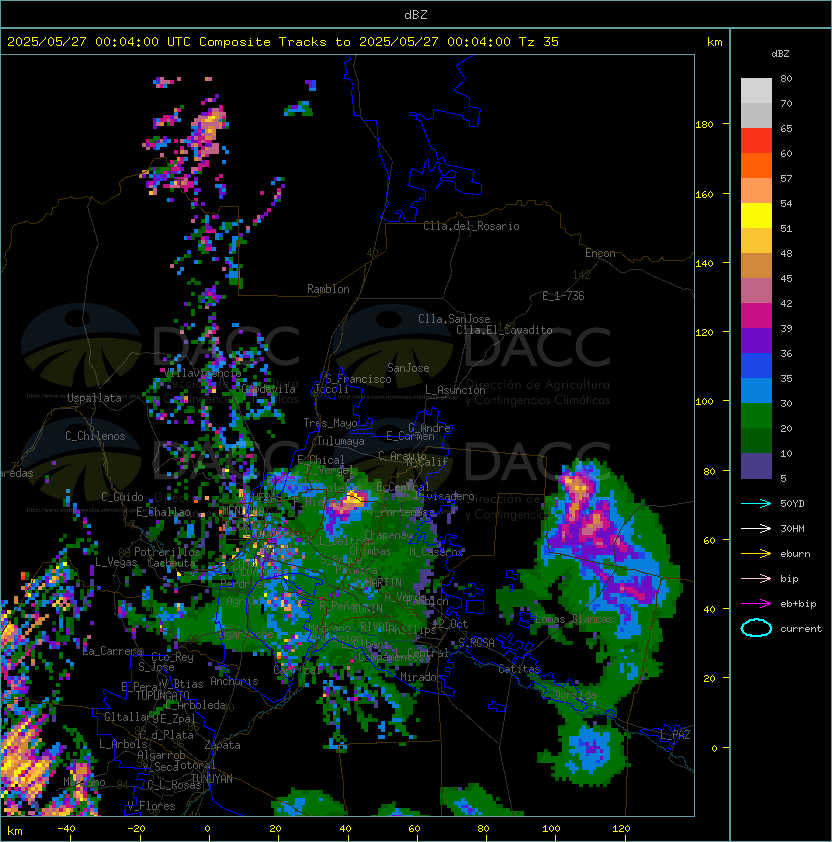
Task: Pick the magenta 39-42 dBZ swatch
Action: pos(756,316)
